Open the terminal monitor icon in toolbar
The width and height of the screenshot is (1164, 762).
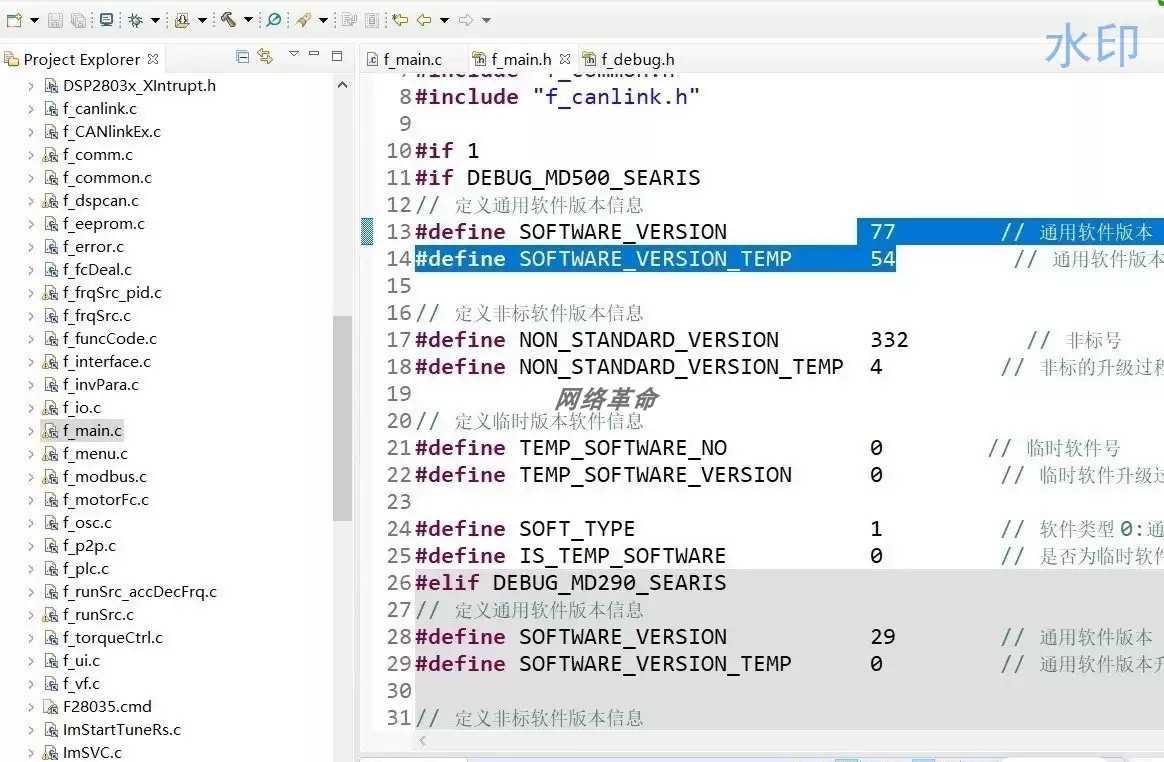(x=106, y=20)
